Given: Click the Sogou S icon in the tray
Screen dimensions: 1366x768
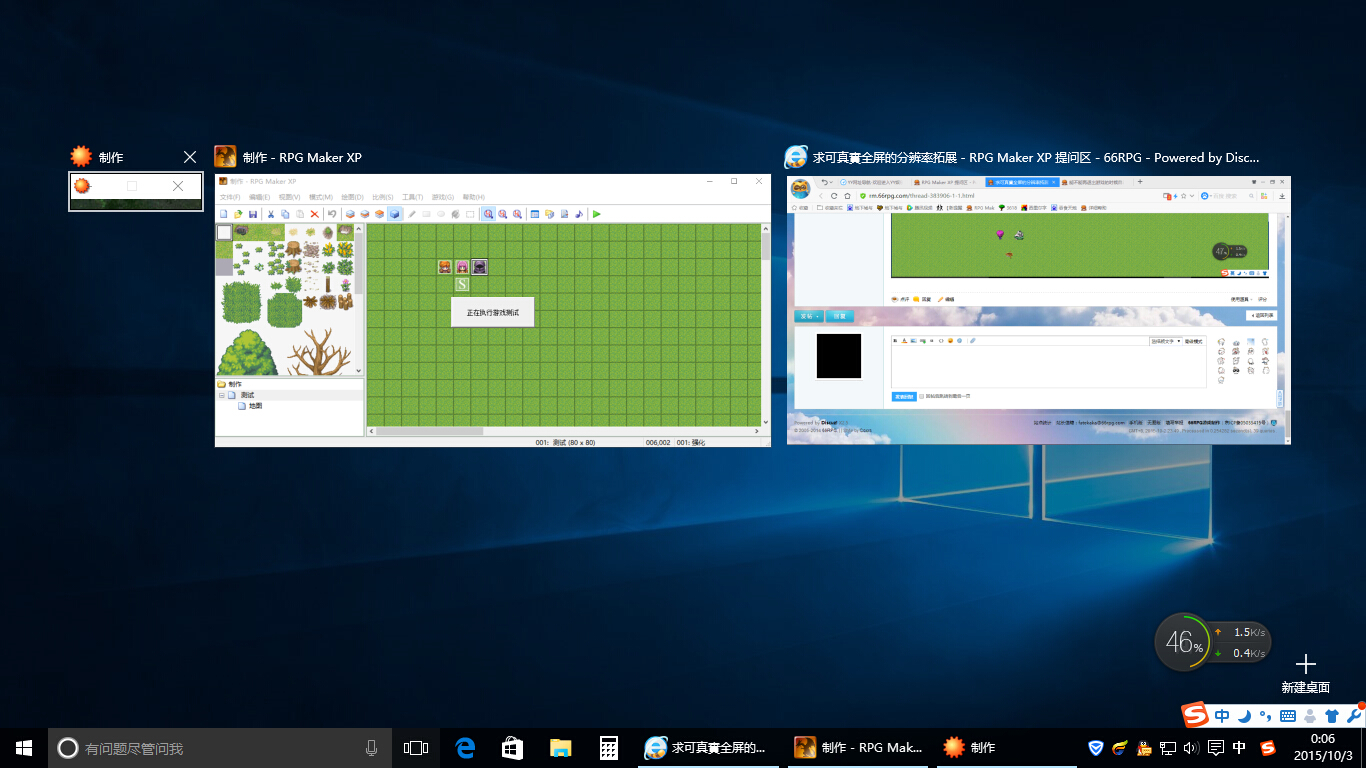Looking at the screenshot, I should [1268, 747].
